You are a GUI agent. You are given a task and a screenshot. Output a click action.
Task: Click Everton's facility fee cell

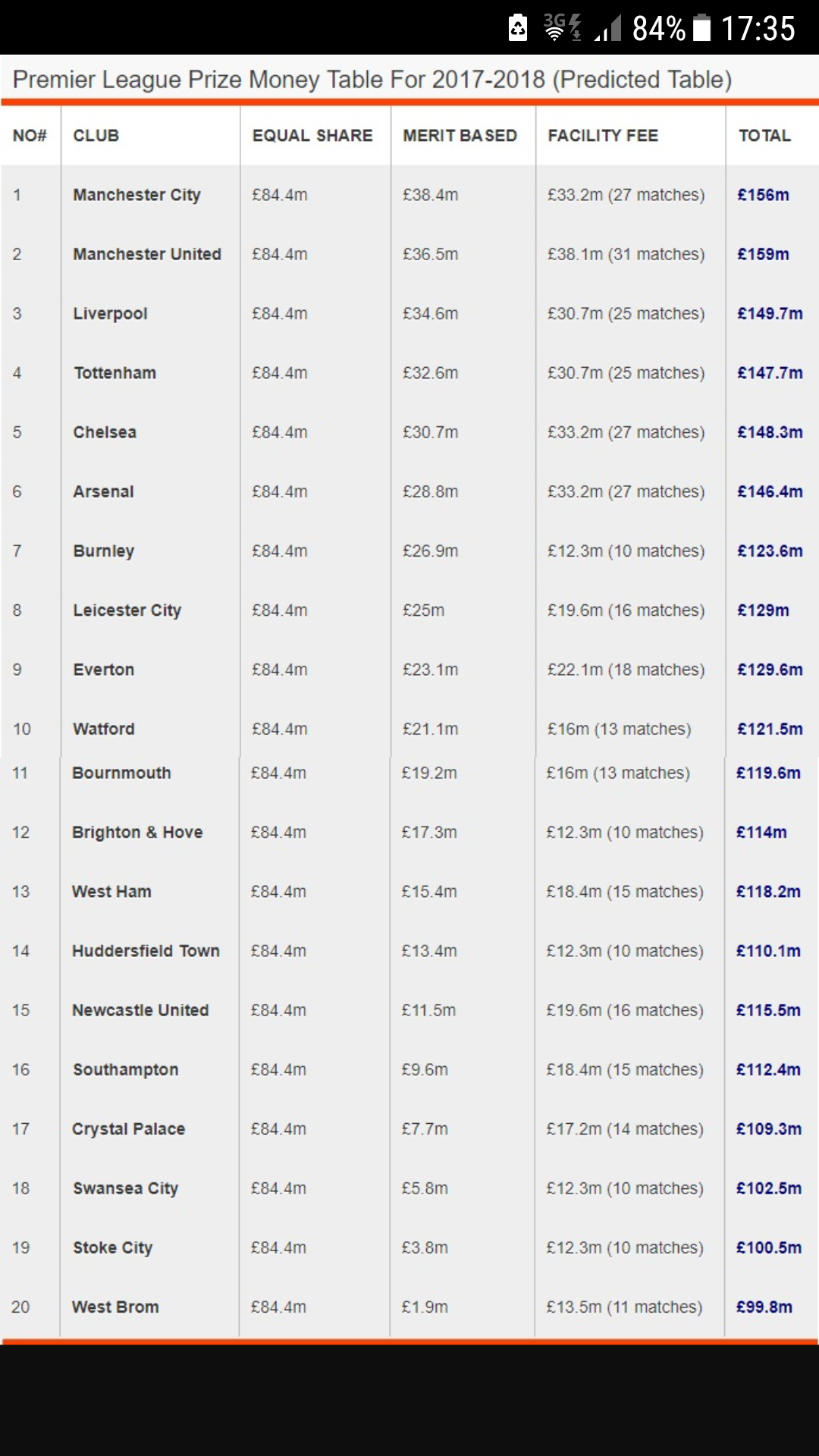(626, 670)
